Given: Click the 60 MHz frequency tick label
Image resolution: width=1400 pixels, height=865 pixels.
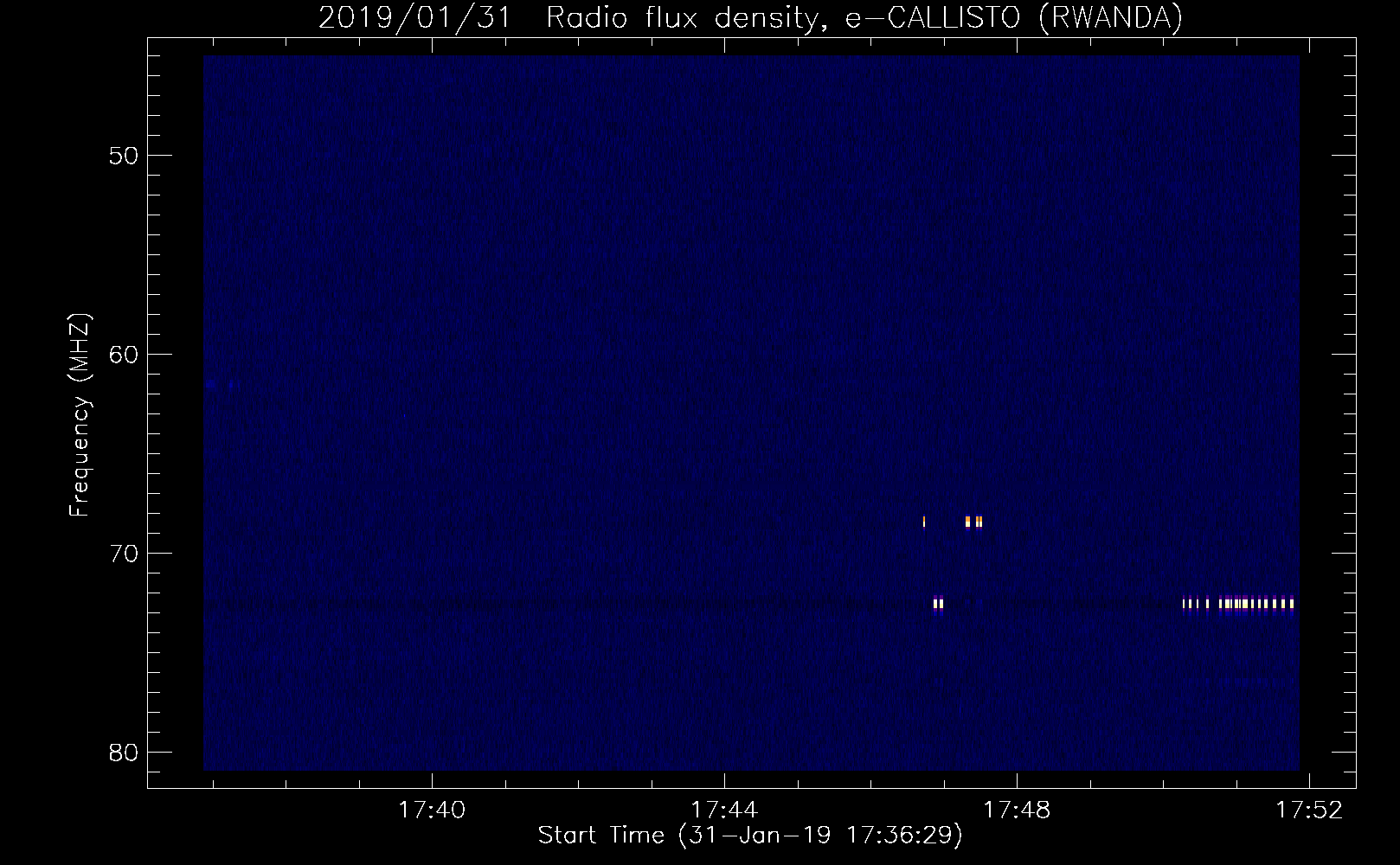Looking at the screenshot, I should point(124,355).
